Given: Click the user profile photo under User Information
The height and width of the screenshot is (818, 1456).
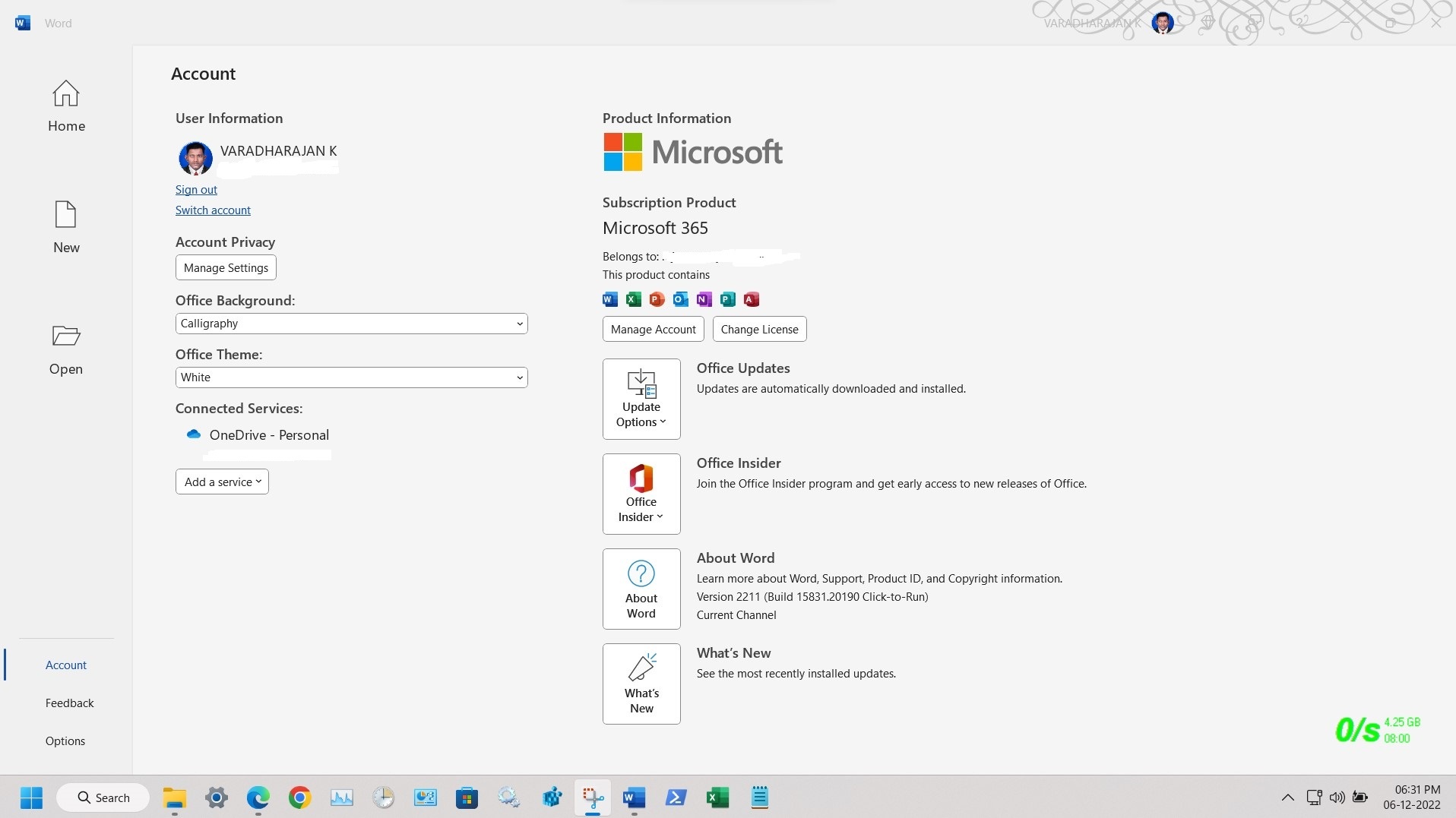Looking at the screenshot, I should coord(195,158).
